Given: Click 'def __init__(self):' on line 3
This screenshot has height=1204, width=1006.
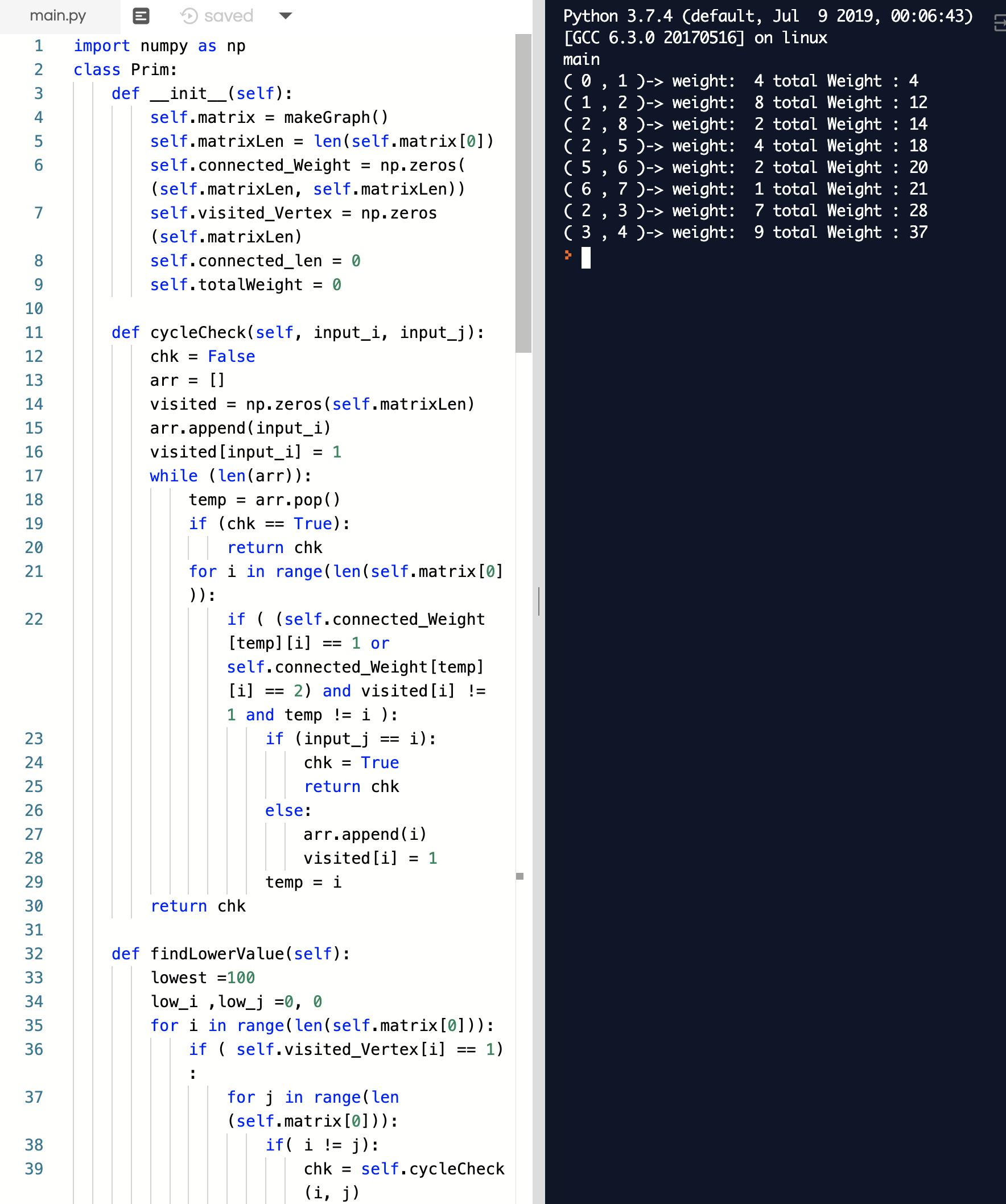Looking at the screenshot, I should 202,93.
